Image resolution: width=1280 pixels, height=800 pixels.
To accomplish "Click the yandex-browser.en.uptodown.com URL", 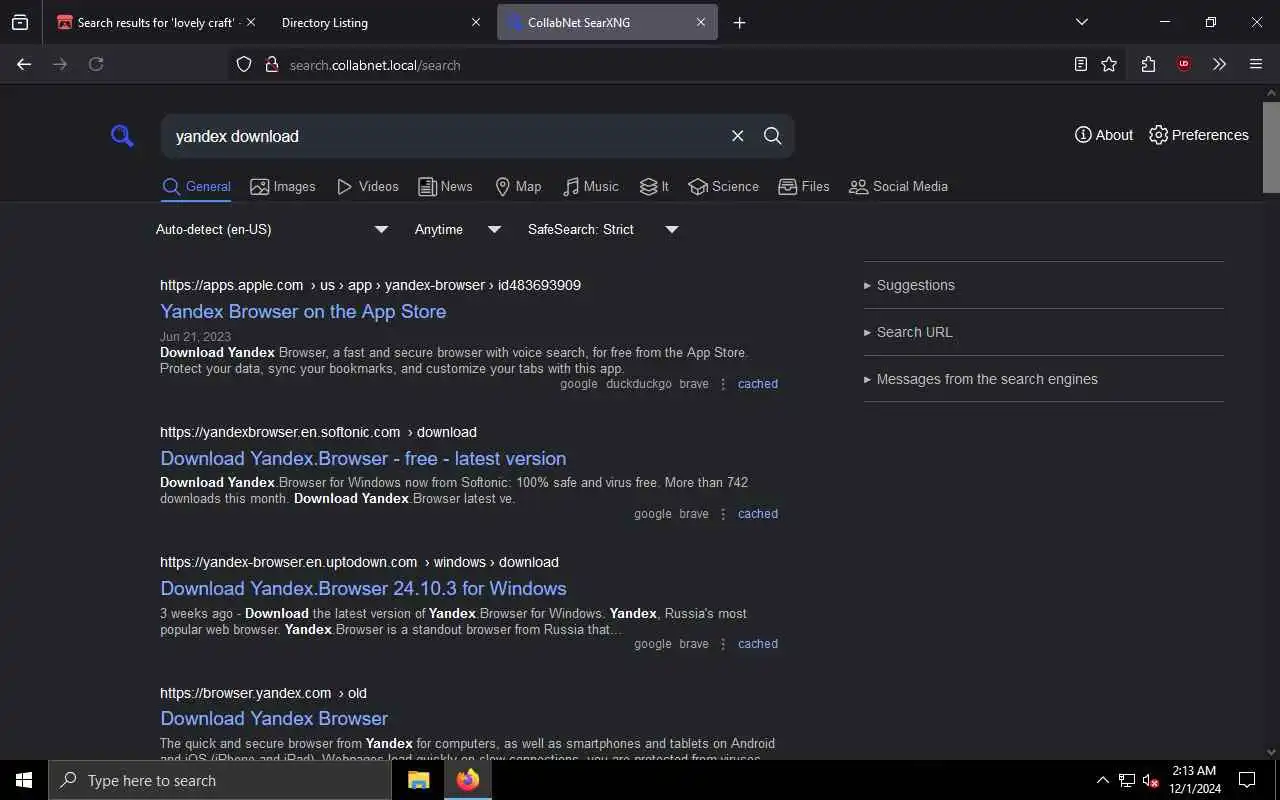I will (x=359, y=562).
